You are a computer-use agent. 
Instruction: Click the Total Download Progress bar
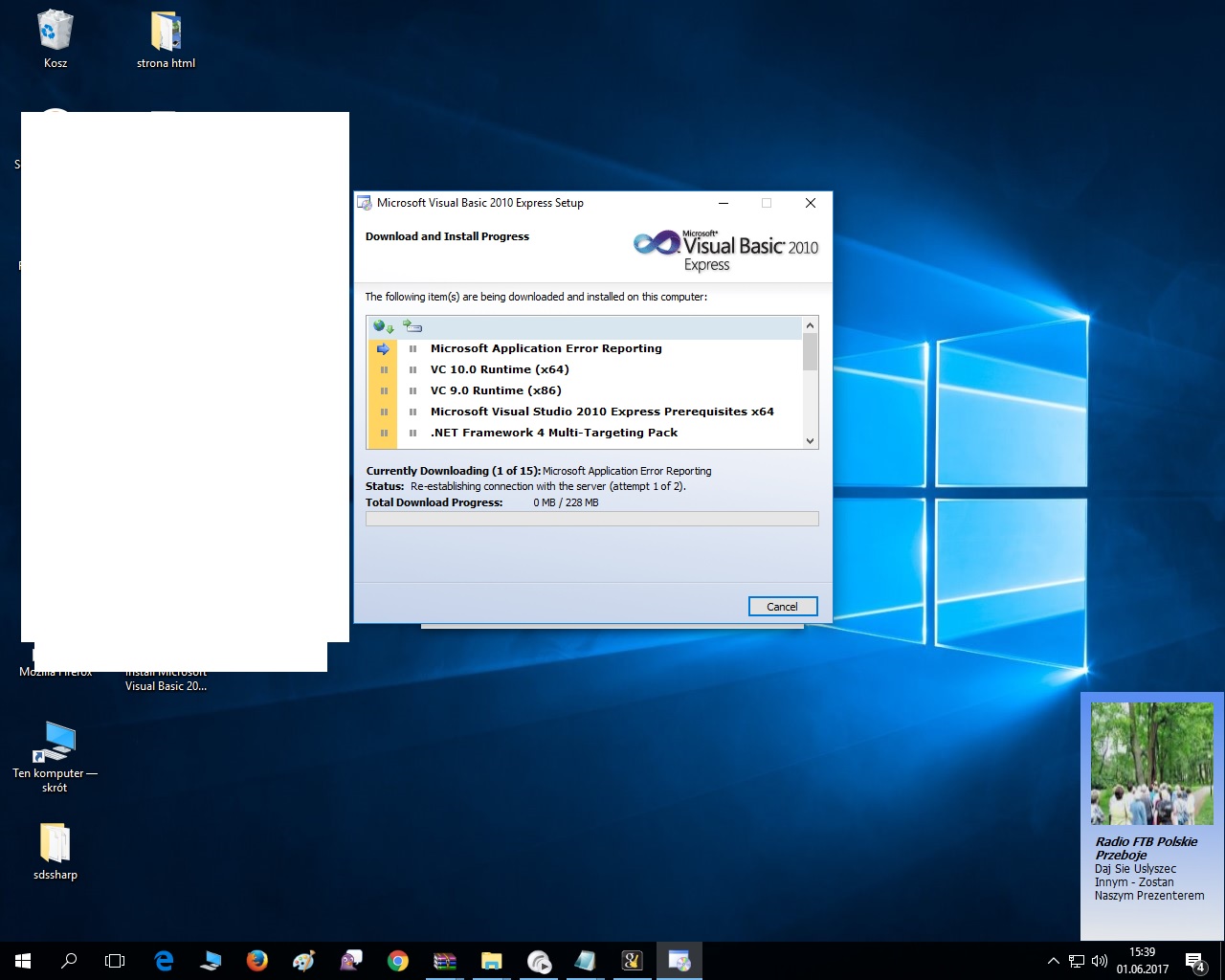pyautogui.click(x=592, y=519)
